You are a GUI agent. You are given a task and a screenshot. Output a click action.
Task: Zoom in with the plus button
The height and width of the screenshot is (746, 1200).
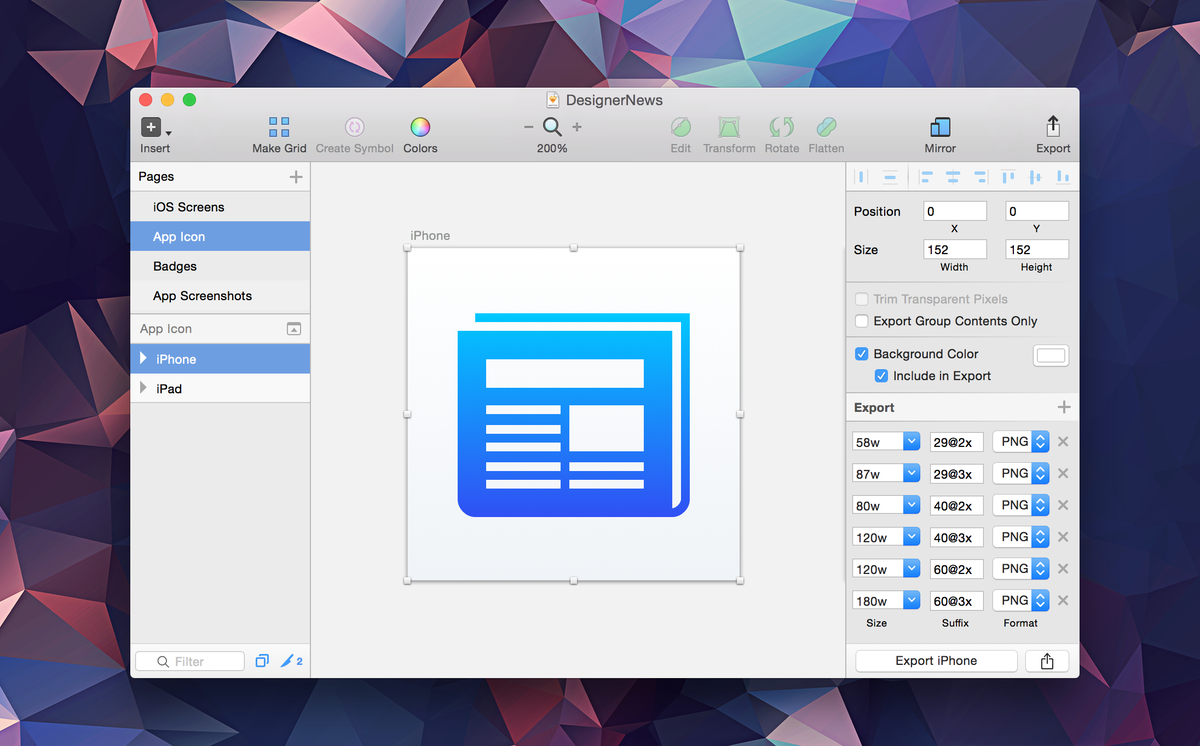pyautogui.click(x=577, y=127)
